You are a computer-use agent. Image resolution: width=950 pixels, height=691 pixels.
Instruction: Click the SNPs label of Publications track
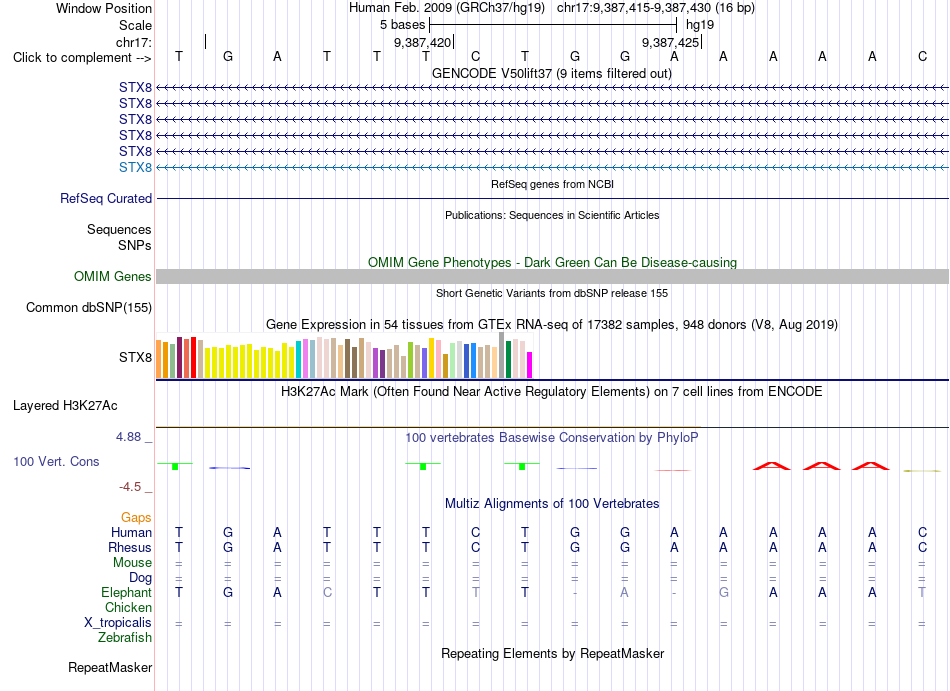click(x=135, y=245)
